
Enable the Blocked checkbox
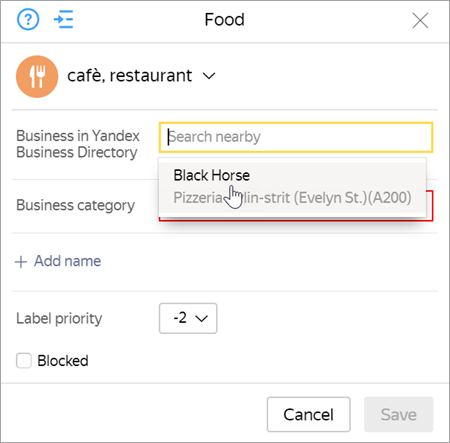[x=24, y=361]
